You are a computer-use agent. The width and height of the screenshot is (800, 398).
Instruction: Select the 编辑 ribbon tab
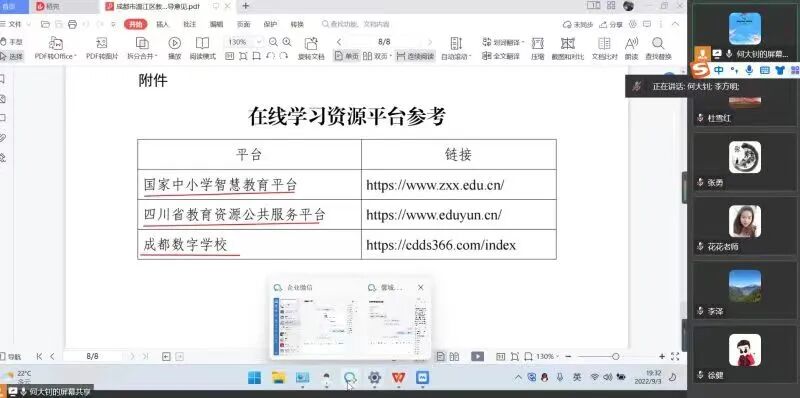216,24
